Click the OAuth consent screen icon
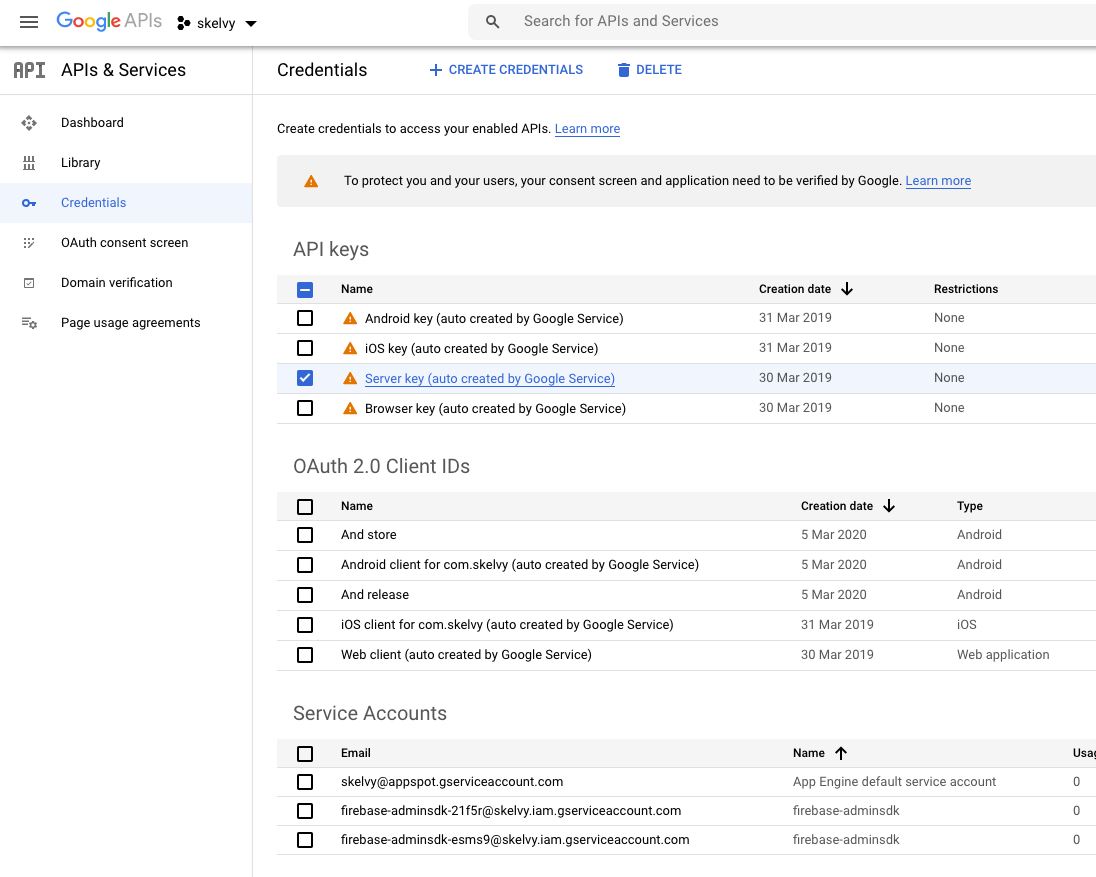The width and height of the screenshot is (1096, 877). 29,243
